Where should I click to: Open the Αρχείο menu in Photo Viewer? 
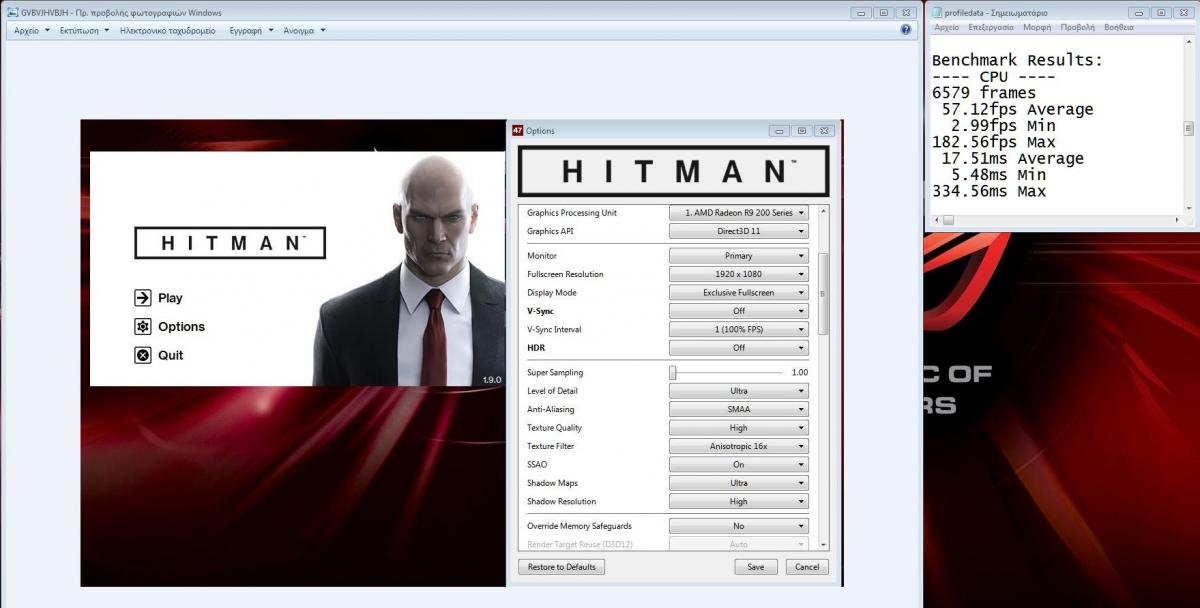[32, 31]
